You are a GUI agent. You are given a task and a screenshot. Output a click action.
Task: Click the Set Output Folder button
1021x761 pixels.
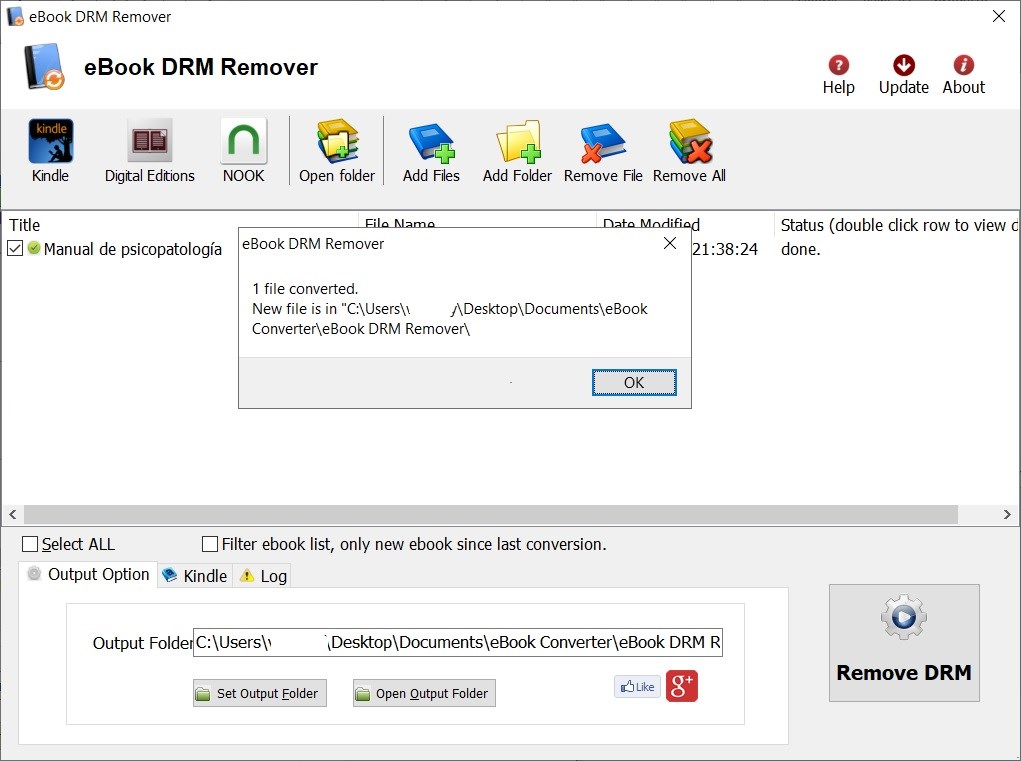(x=260, y=693)
